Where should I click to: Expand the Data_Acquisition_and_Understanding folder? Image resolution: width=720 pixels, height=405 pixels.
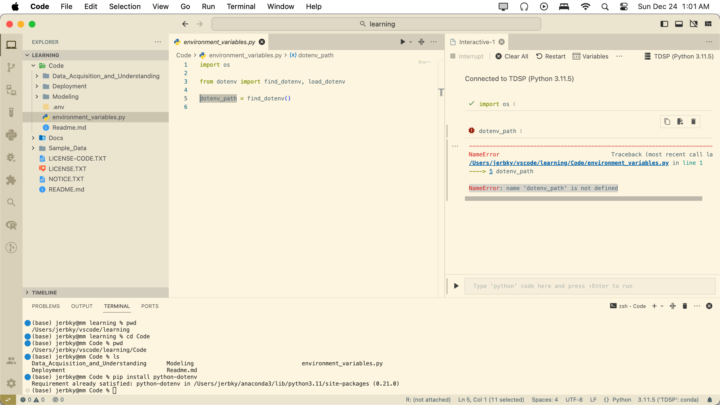tap(36, 76)
